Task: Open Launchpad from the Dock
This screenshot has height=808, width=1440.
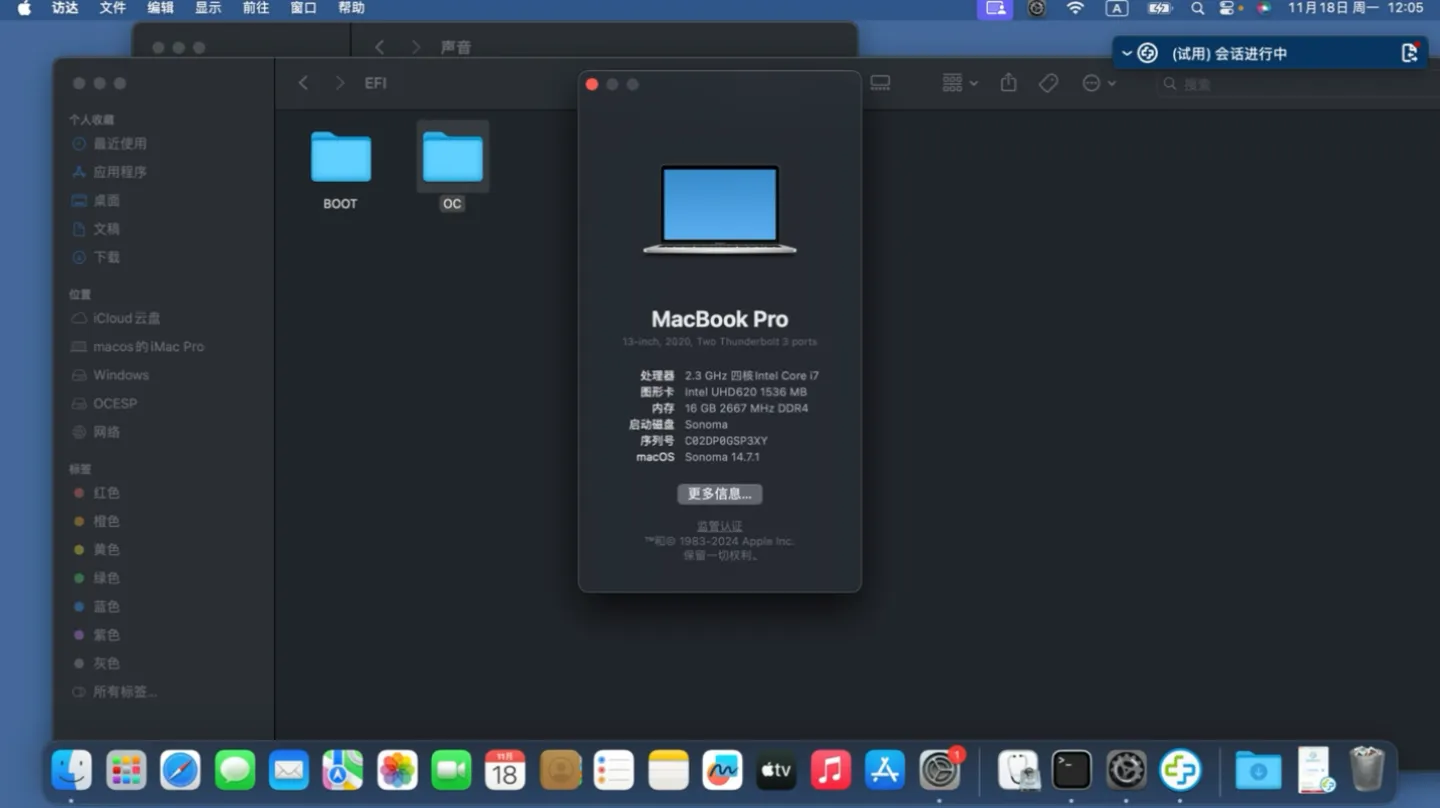Action: pyautogui.click(x=126, y=770)
